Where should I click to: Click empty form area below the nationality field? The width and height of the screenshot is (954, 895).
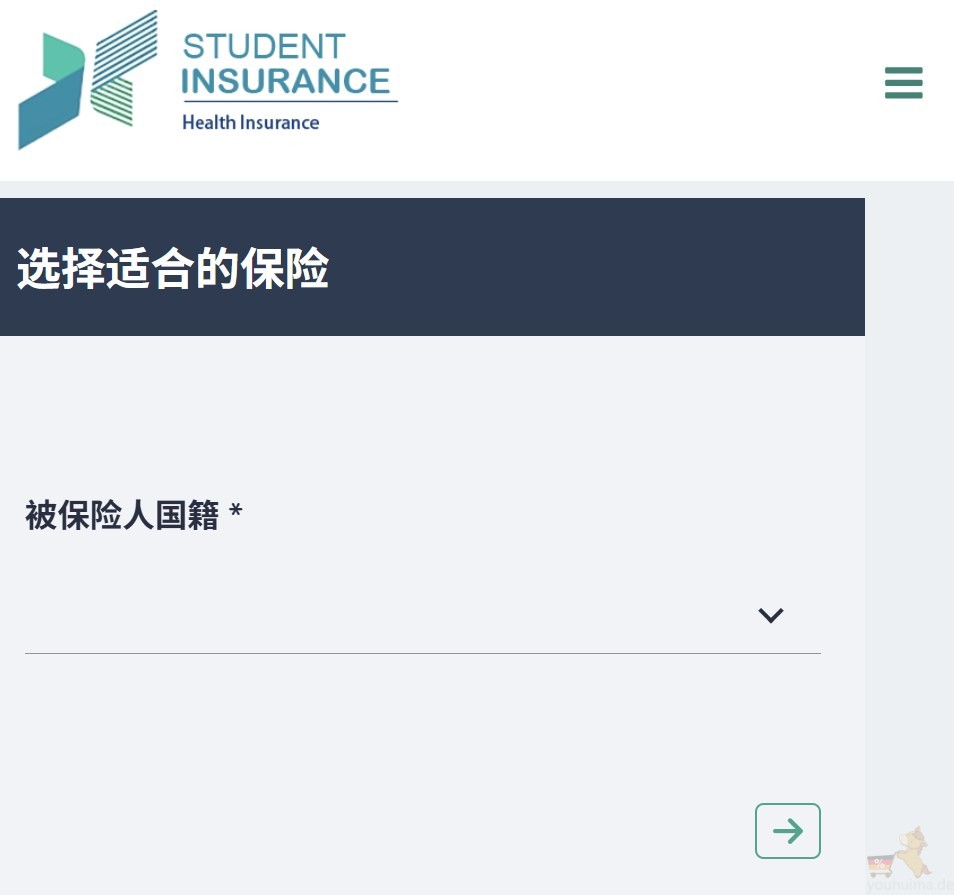pyautogui.click(x=400, y=740)
